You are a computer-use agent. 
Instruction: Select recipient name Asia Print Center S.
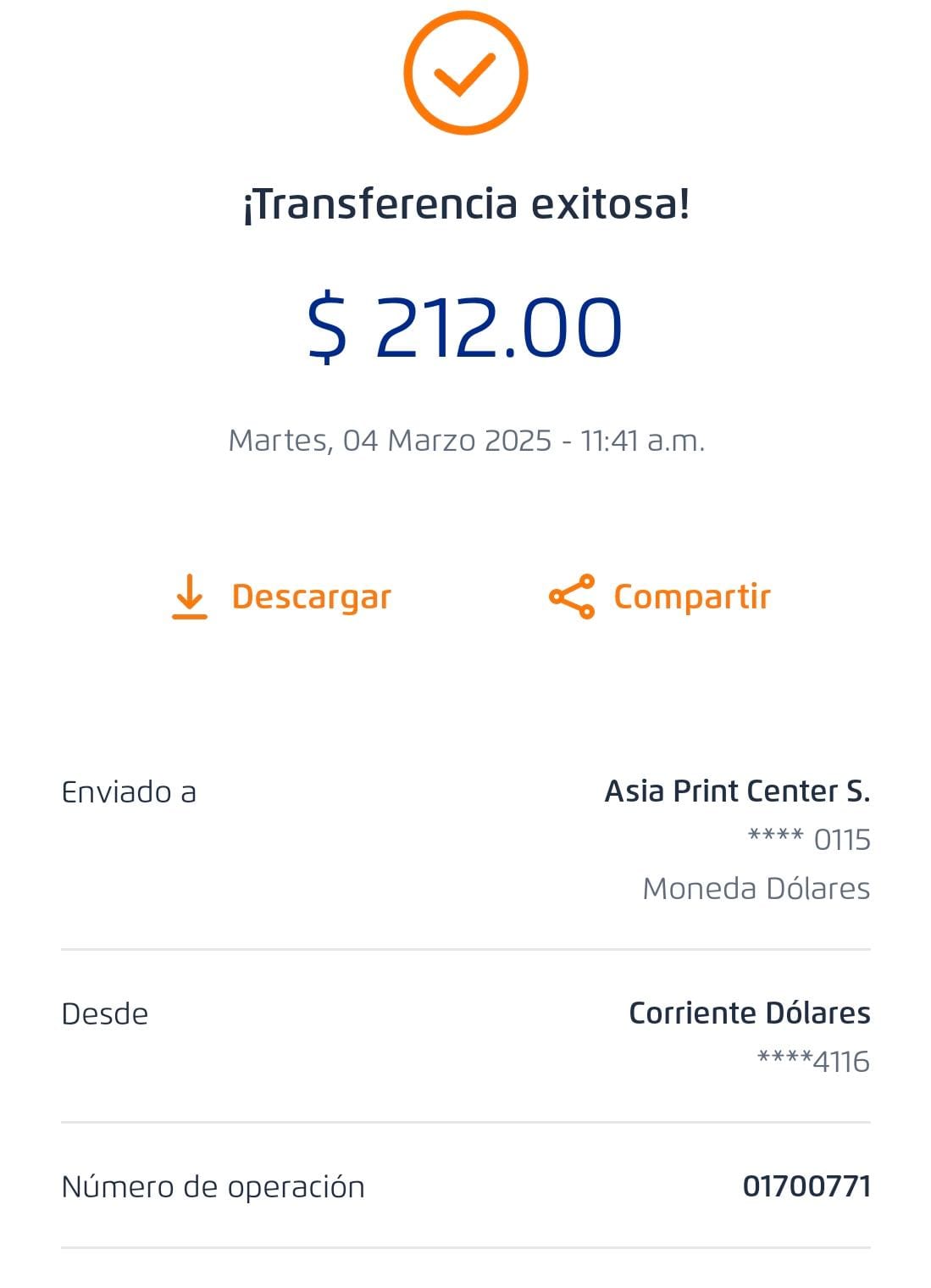coord(737,791)
